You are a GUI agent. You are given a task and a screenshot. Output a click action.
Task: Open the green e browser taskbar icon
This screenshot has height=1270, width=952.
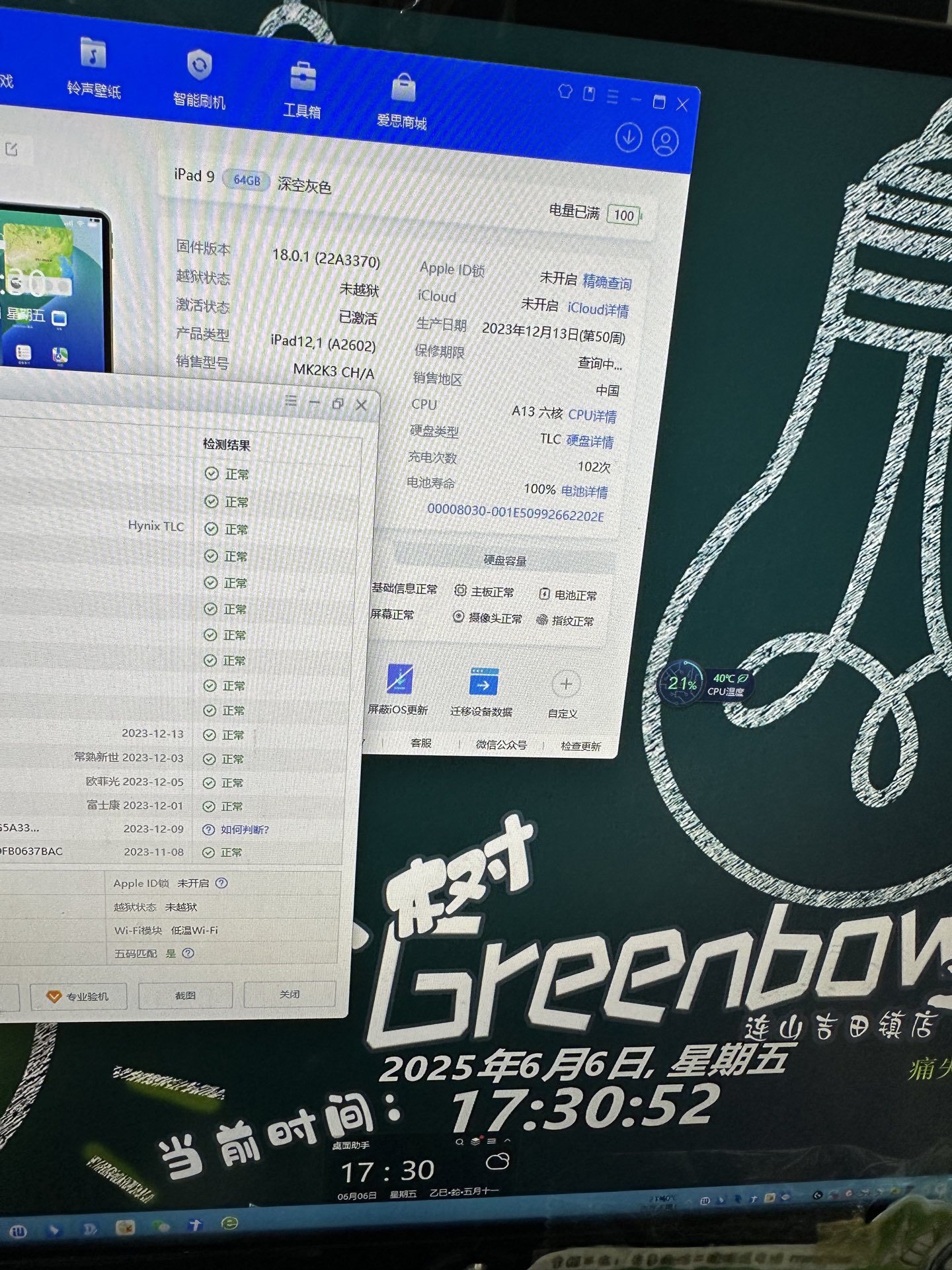[229, 1223]
